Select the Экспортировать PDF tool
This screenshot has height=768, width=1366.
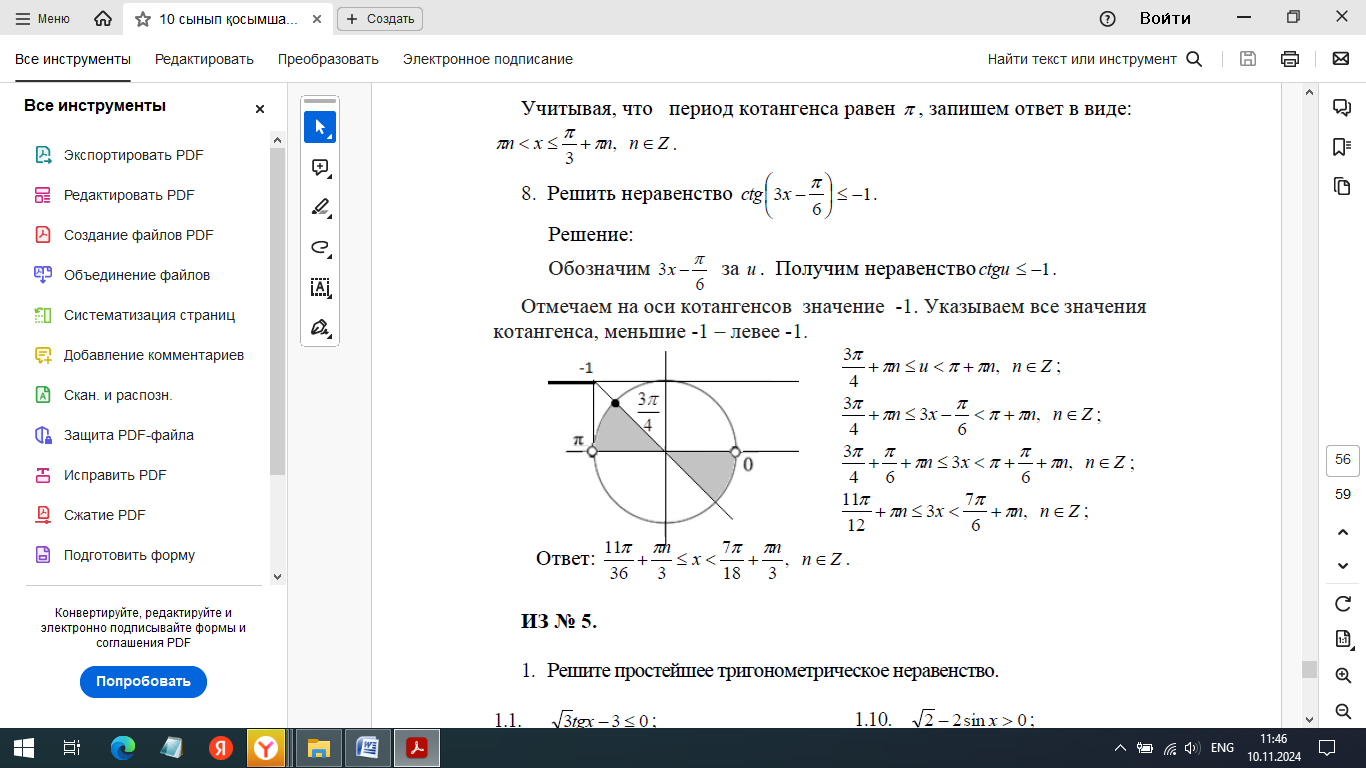(x=134, y=155)
